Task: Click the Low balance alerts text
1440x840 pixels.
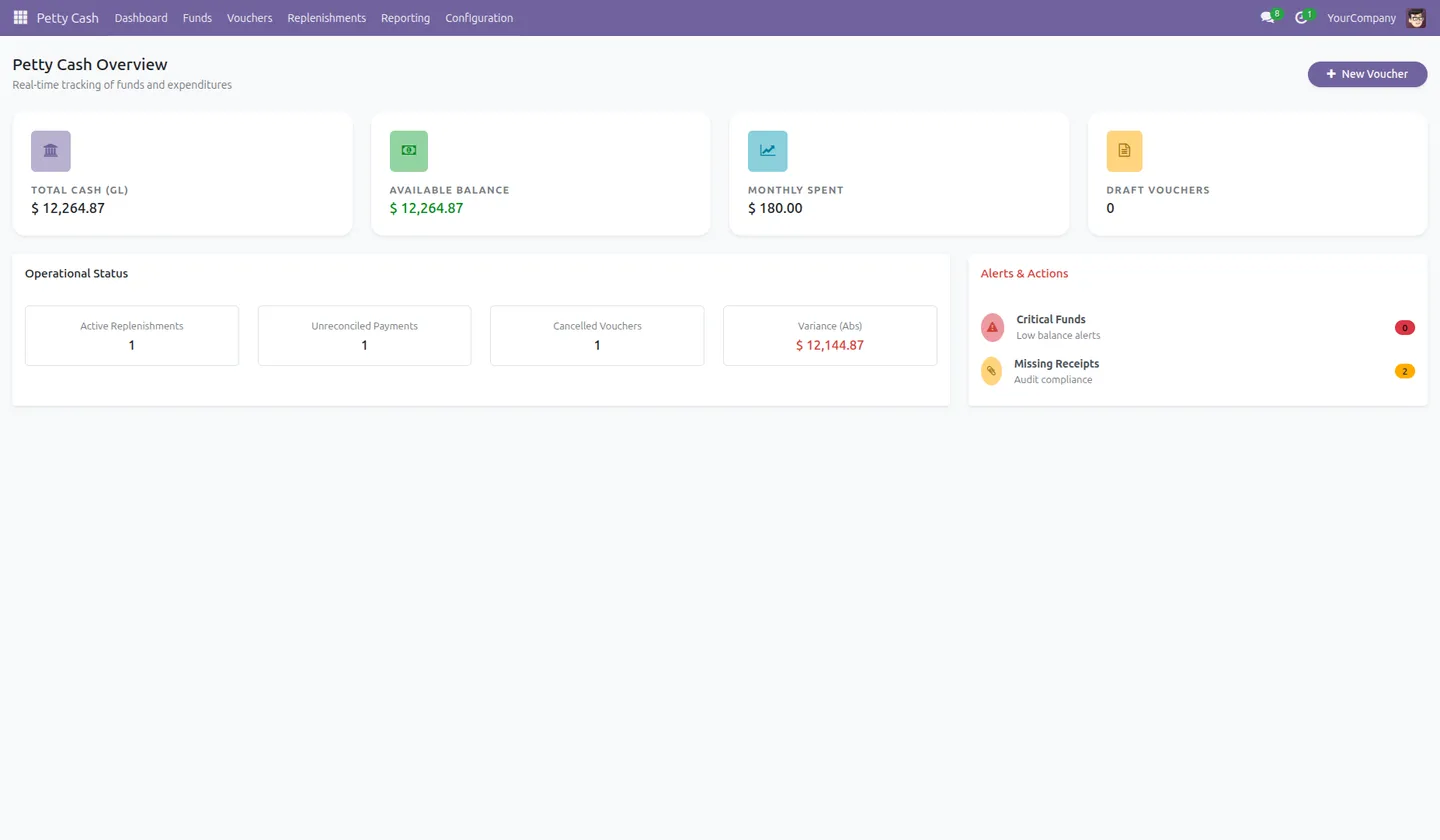Action: click(x=1058, y=336)
